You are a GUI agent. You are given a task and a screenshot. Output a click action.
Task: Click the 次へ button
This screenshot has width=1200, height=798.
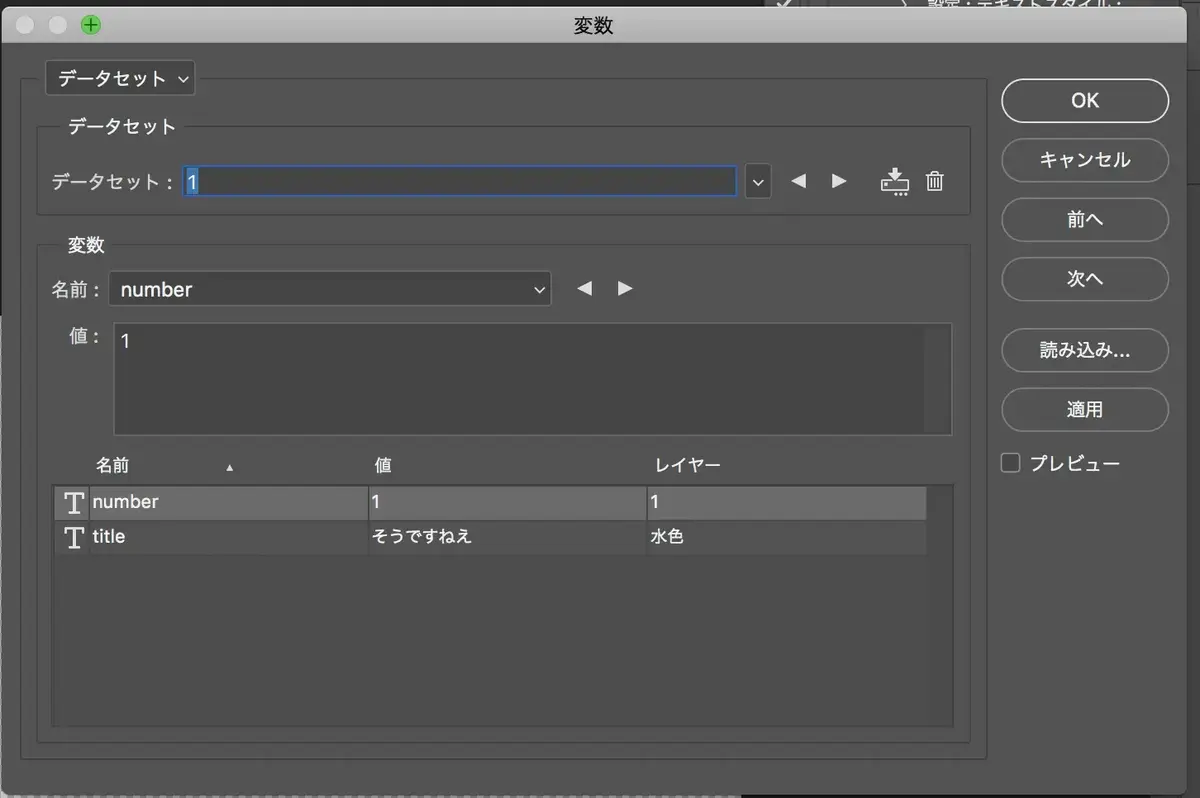click(1084, 279)
